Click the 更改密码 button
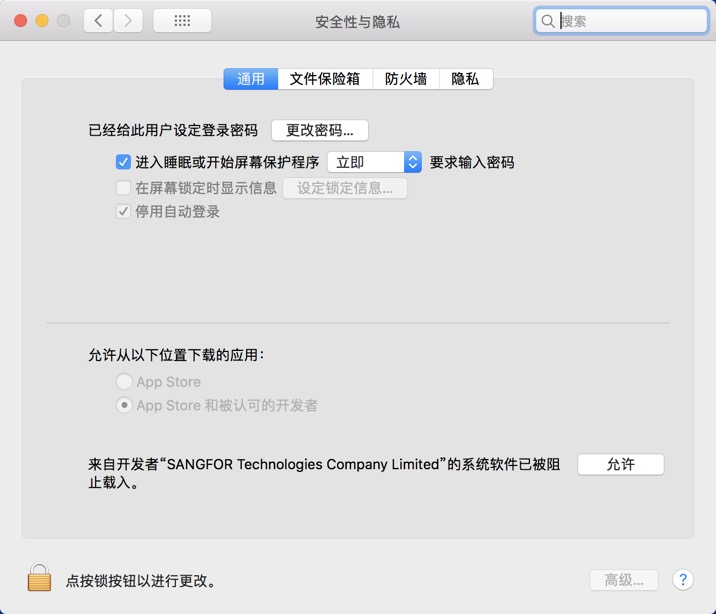Viewport: 716px width, 614px height. pyautogui.click(x=320, y=130)
